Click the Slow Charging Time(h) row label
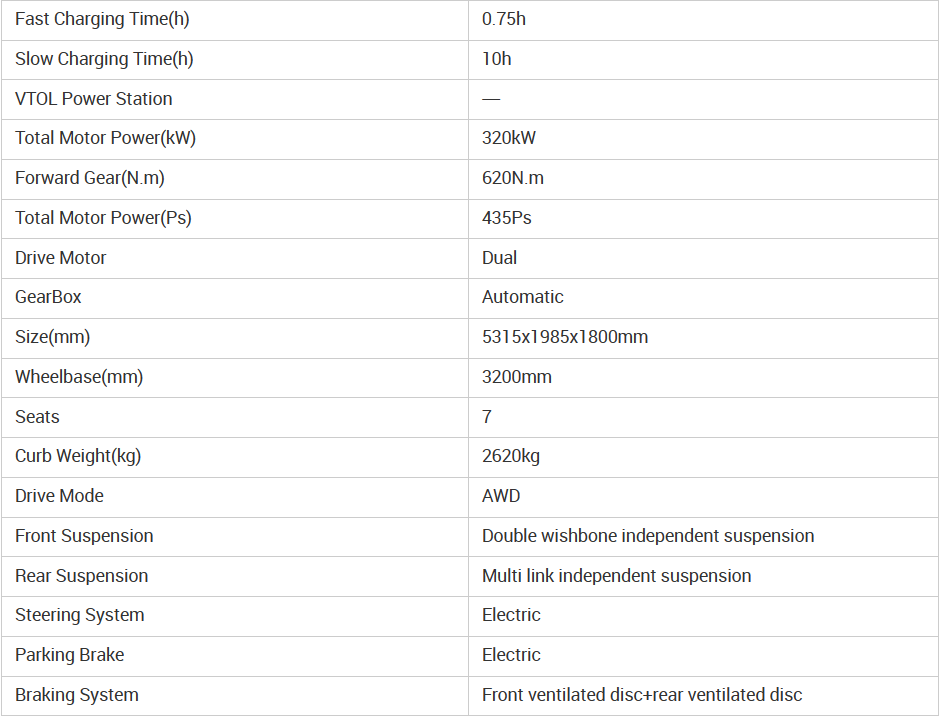Image resolution: width=940 pixels, height=716 pixels. coord(104,59)
